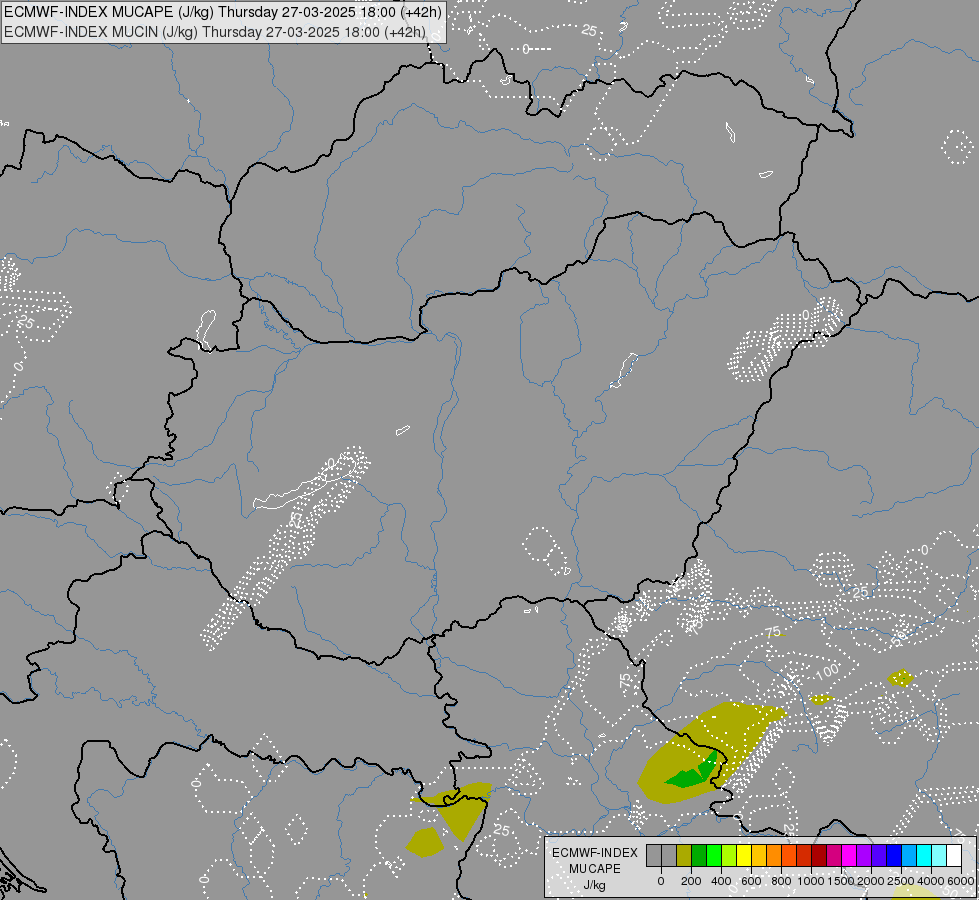Click the legend value 400
Screen dimensions: 979x900
(721, 881)
